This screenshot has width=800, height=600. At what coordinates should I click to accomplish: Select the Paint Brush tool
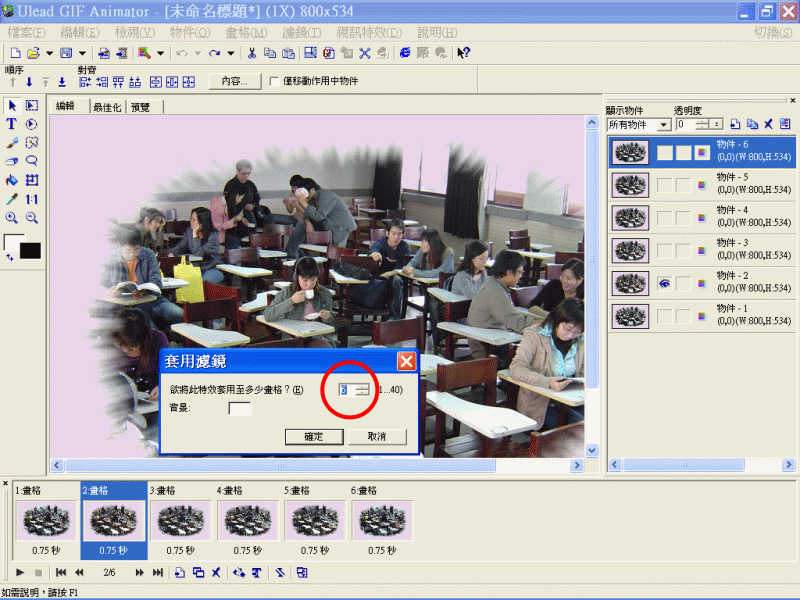pos(12,143)
